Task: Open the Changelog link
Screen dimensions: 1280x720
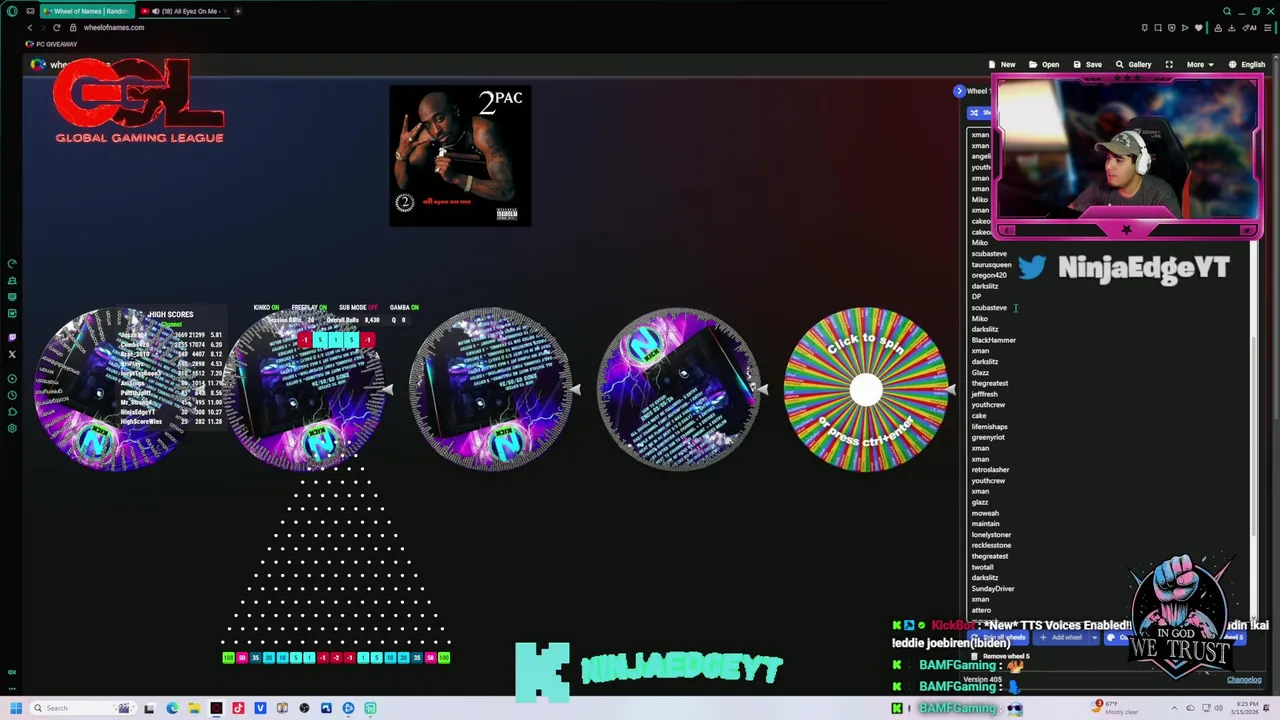Action: pos(1244,680)
